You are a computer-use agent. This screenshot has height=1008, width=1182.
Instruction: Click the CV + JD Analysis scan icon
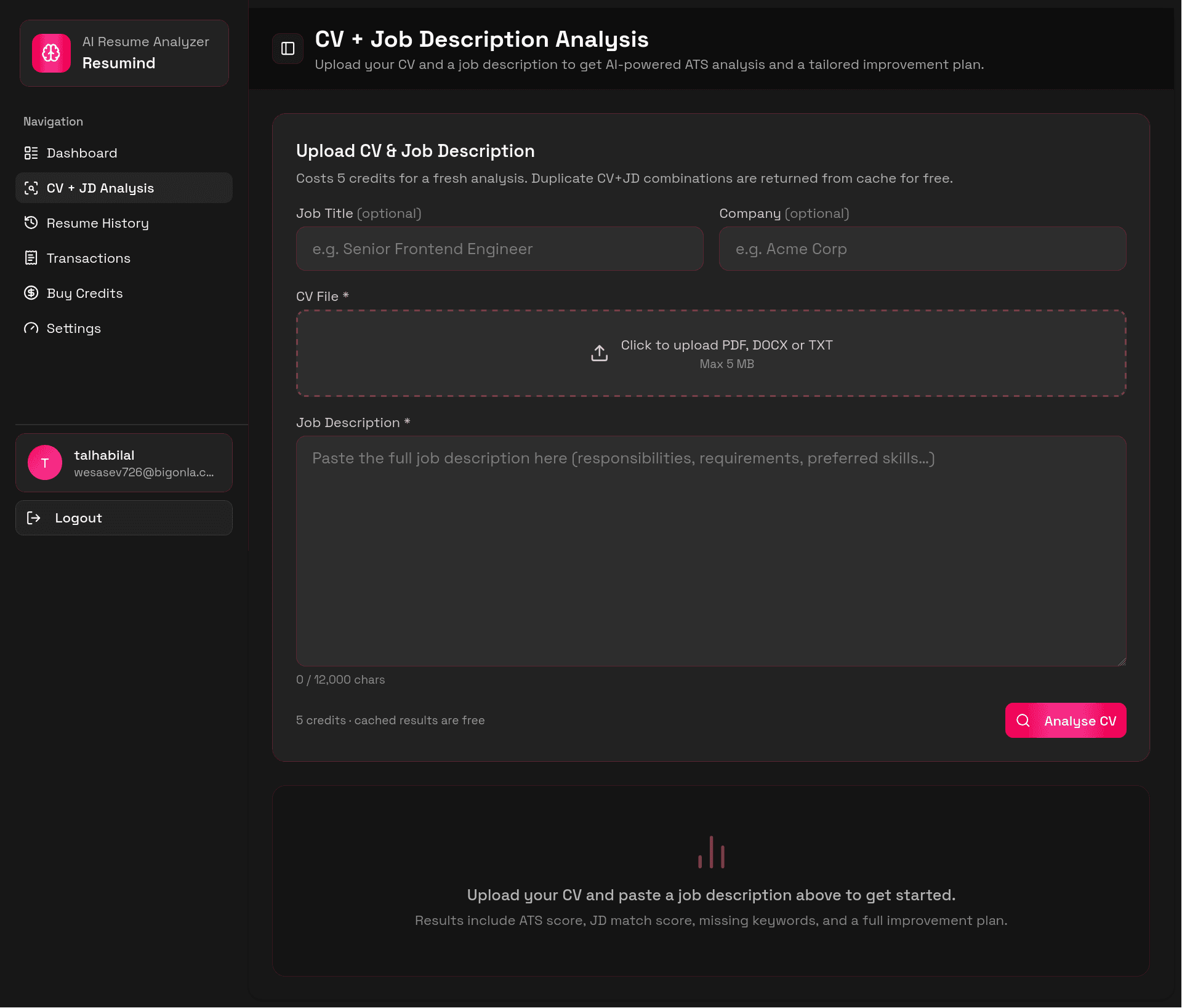point(31,188)
